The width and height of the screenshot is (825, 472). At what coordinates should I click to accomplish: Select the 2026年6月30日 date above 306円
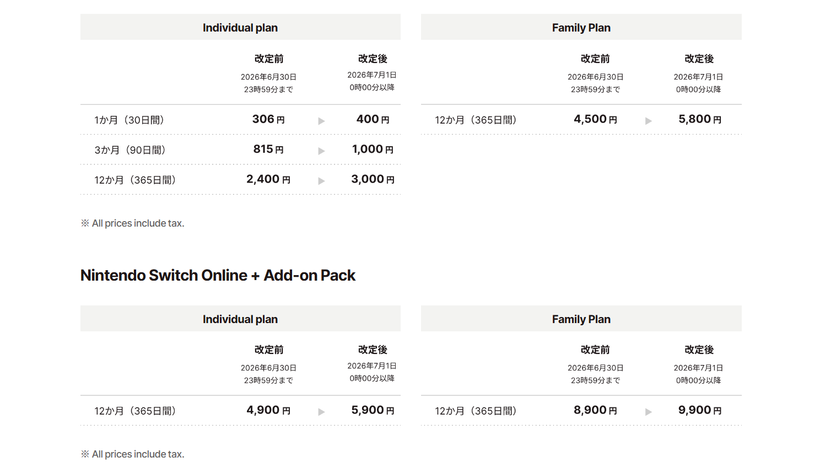[268, 77]
